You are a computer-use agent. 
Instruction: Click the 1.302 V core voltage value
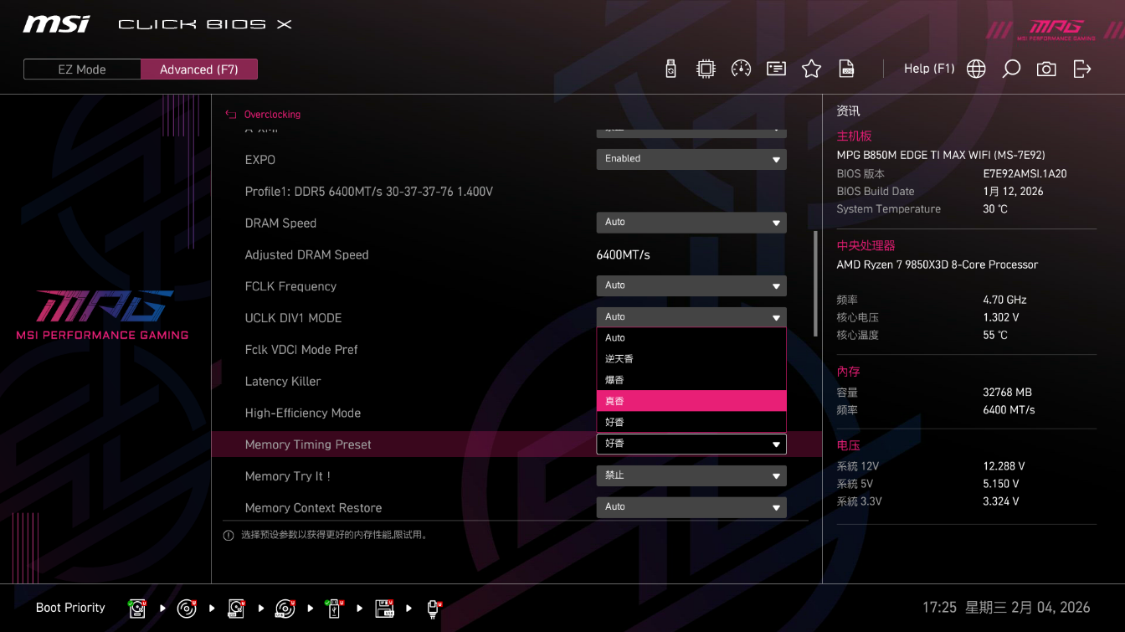coord(1001,317)
